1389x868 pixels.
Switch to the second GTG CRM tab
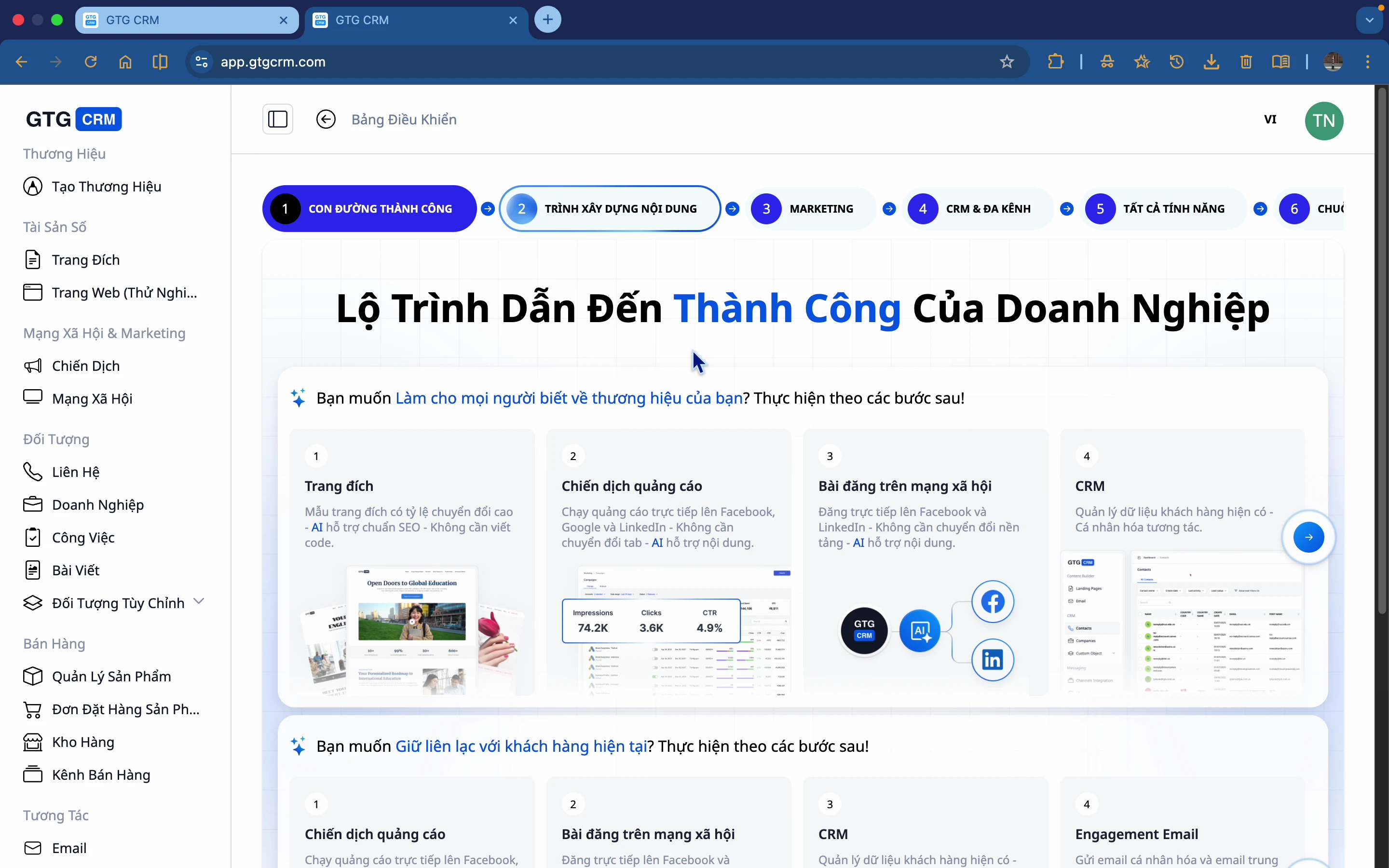402,20
